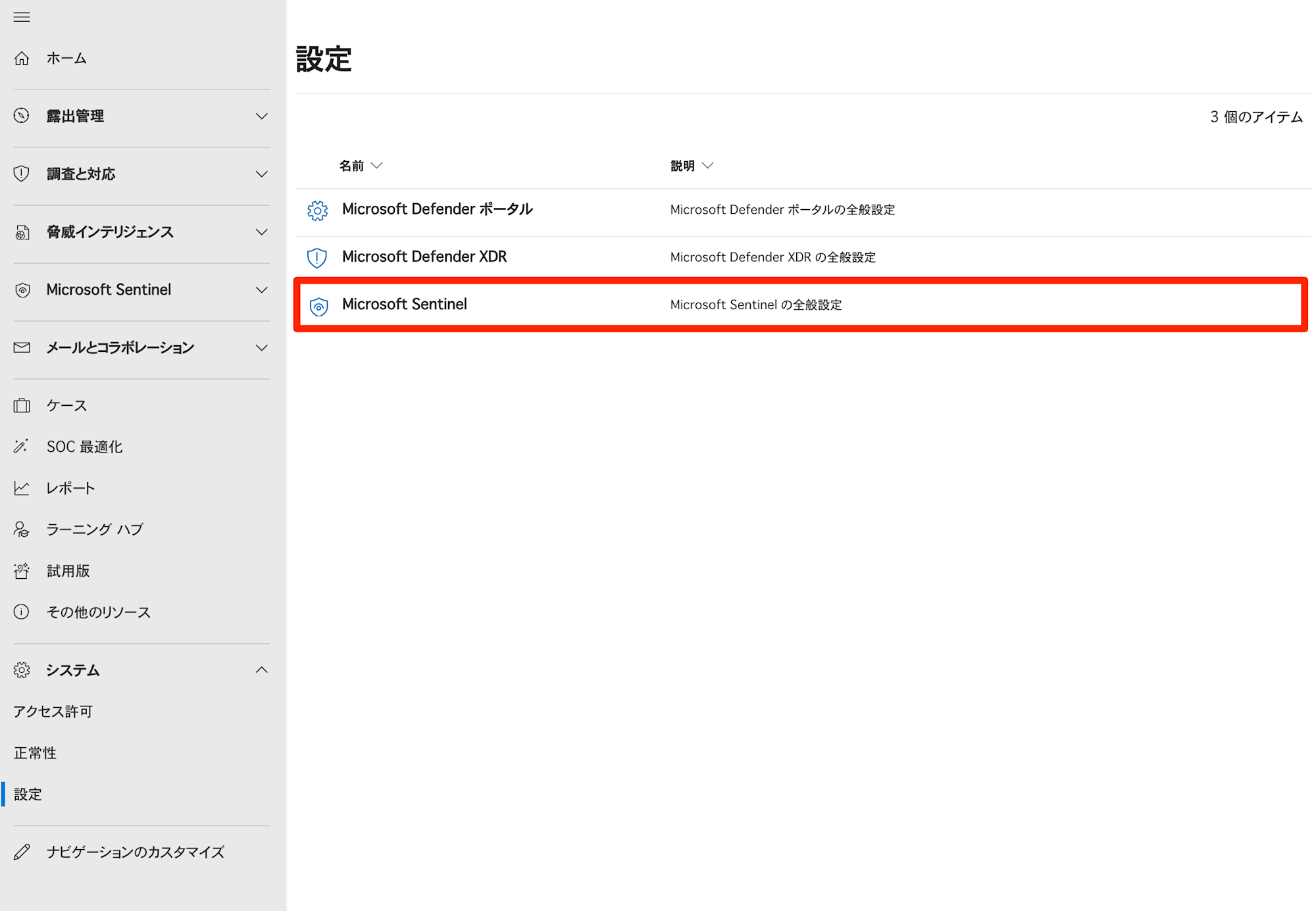Expand the sidebar Microsoft Sentinel chevron
The height and width of the screenshot is (911, 1316).
point(262,290)
